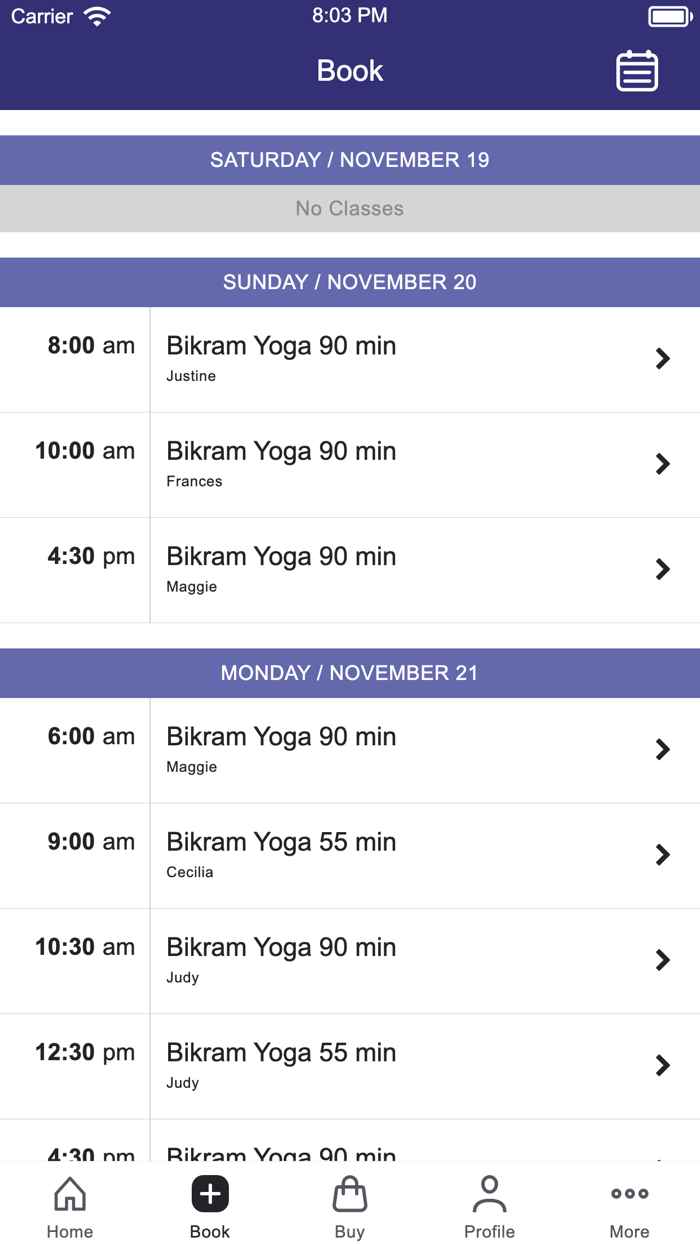The image size is (700, 1244).
Task: Select the SUNDAY / NOVEMBER 20 header
Action: [x=350, y=282]
